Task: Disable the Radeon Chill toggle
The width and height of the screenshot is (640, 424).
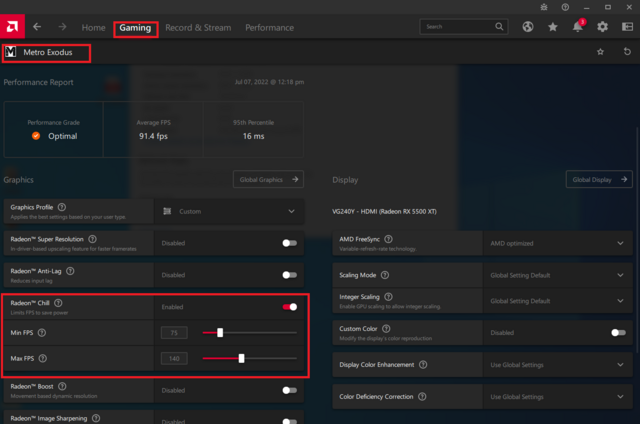Action: [x=289, y=307]
